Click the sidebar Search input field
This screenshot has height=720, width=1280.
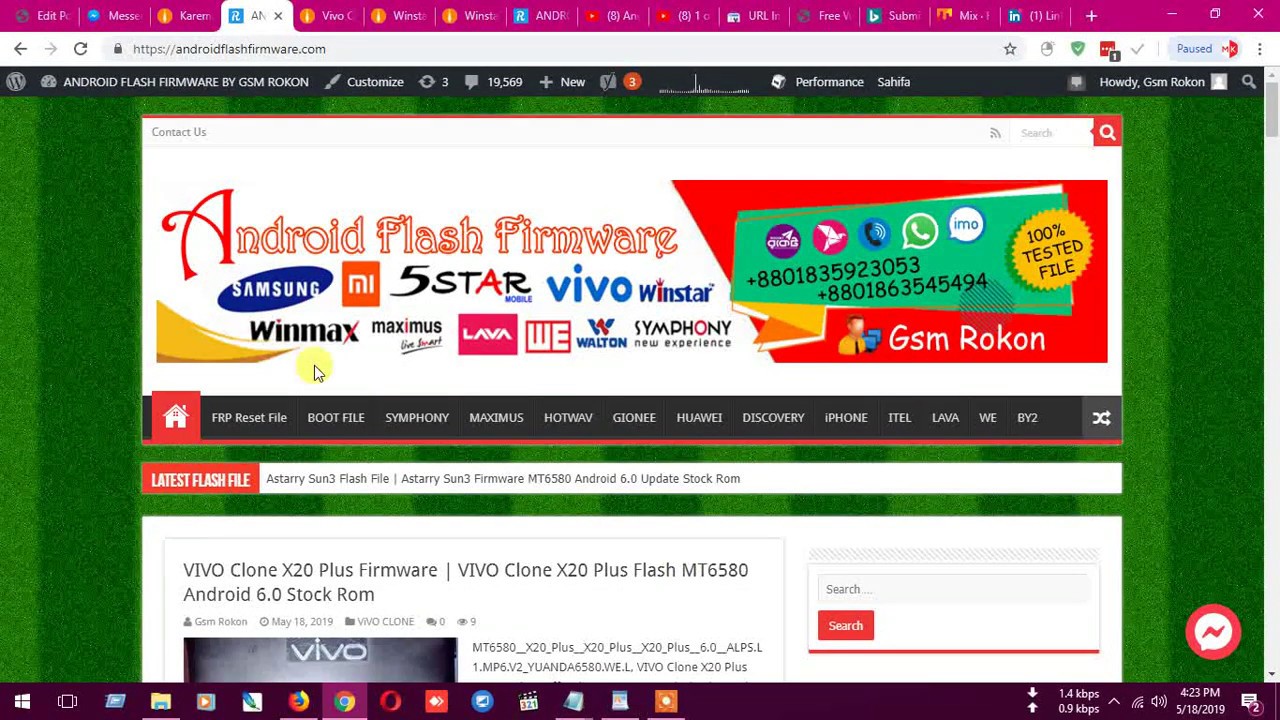(x=953, y=589)
